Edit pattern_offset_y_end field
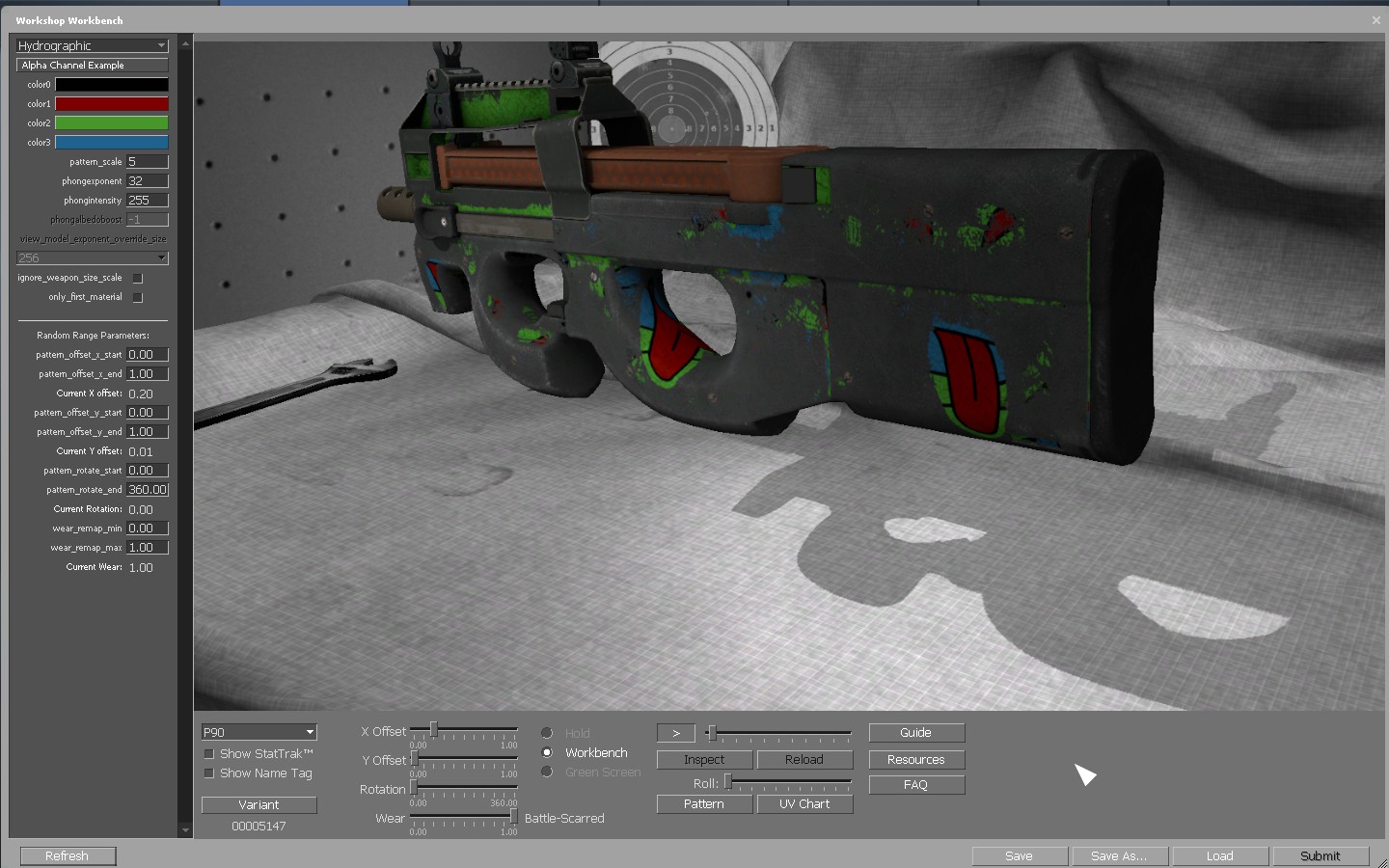Image resolution: width=1389 pixels, height=868 pixels. coord(148,431)
